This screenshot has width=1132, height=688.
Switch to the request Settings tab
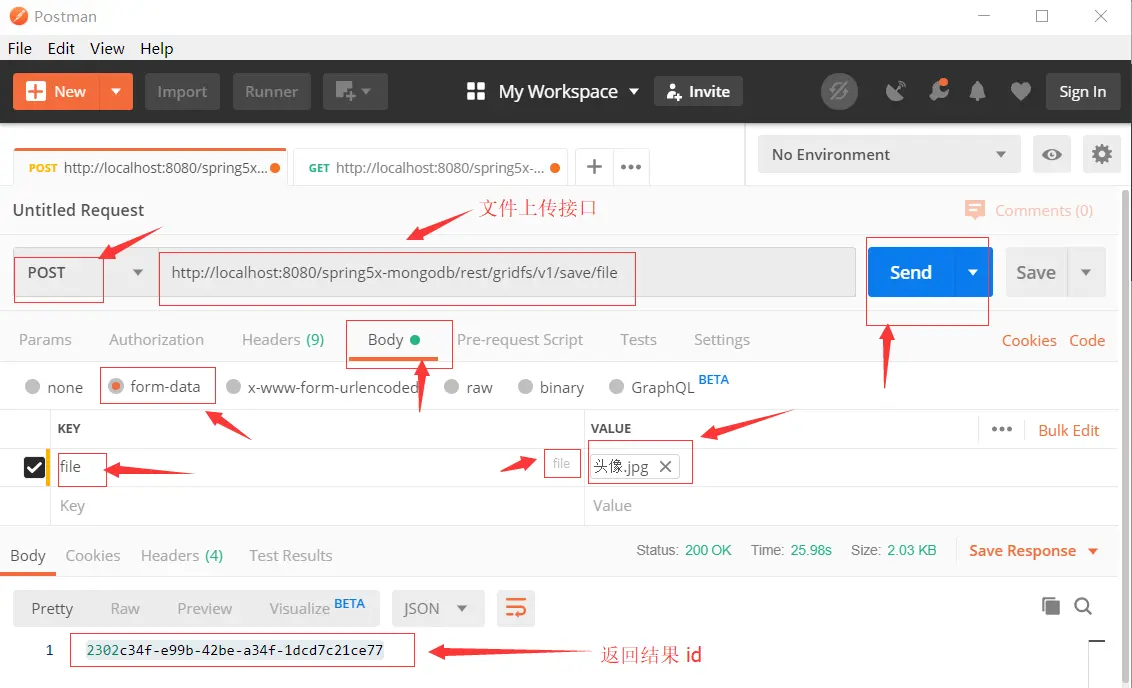721,339
